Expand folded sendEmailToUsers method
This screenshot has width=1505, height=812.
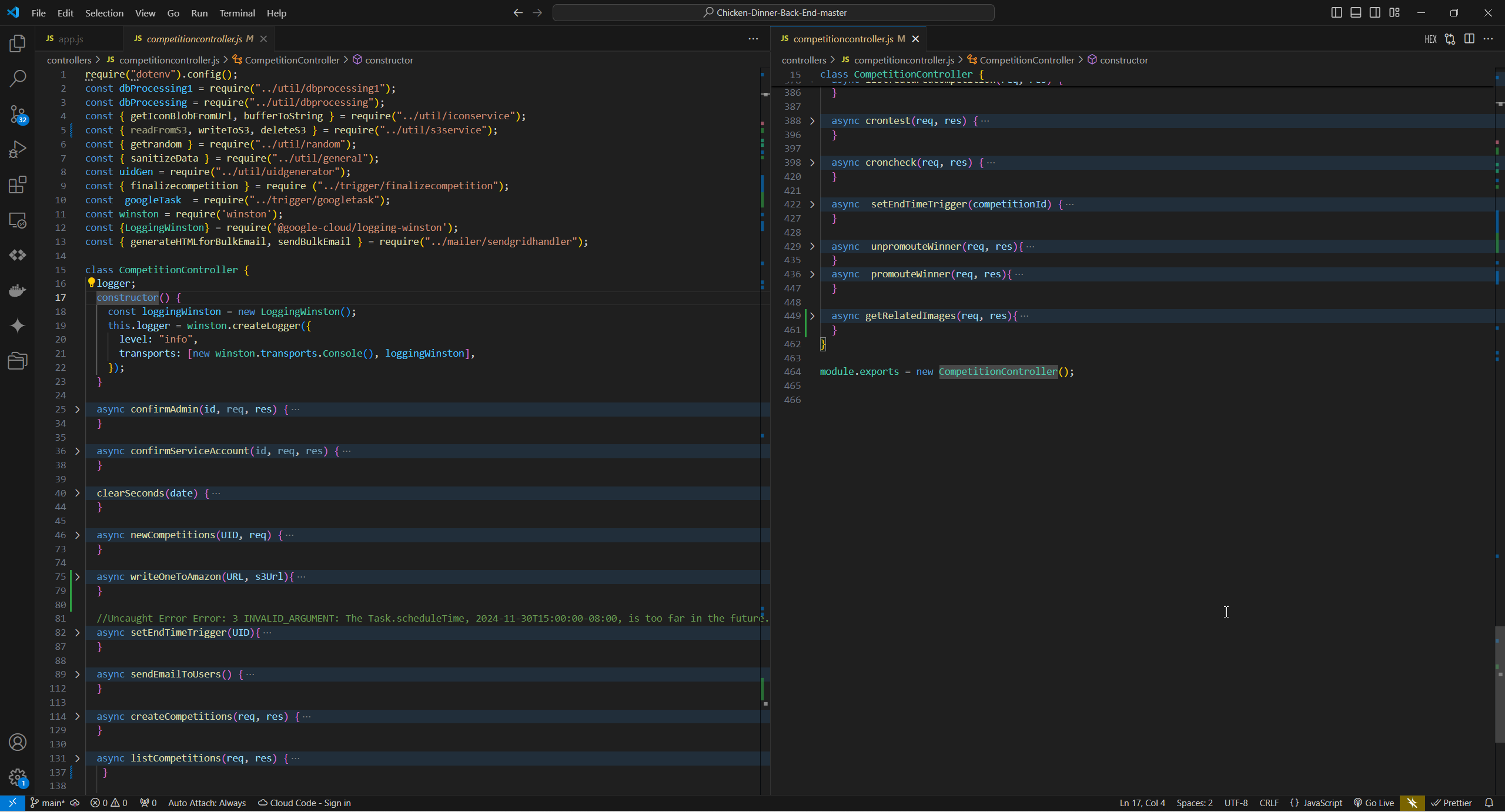pos(77,674)
